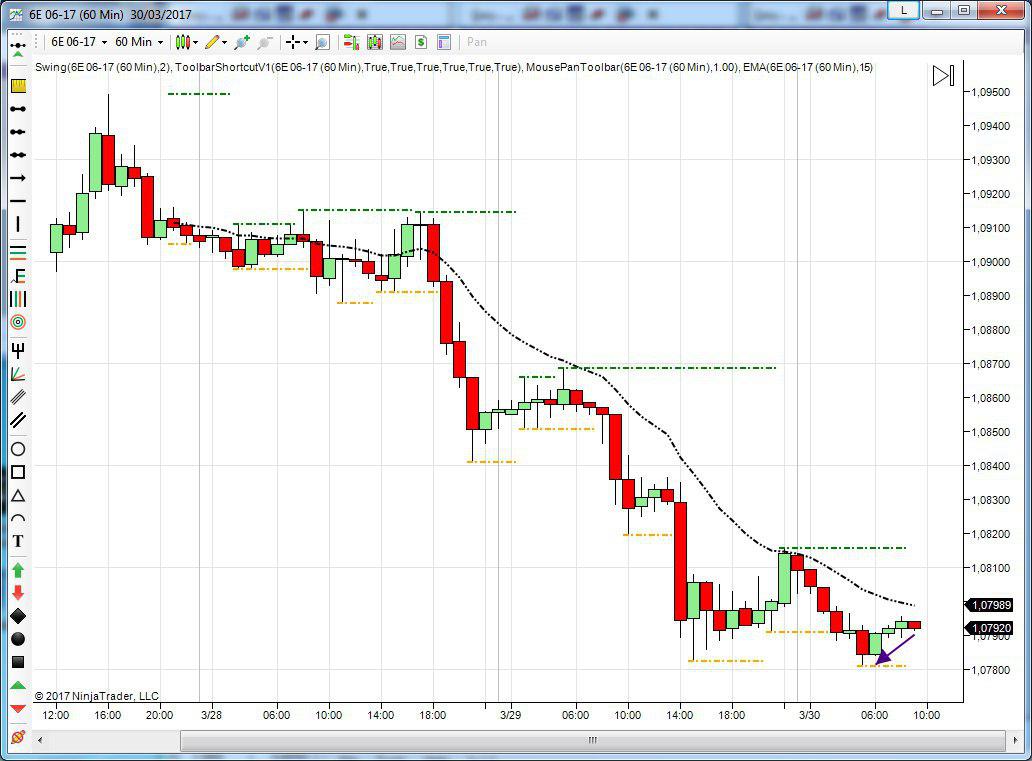
Task: Click the 1,09500 price axis label
Action: (991, 92)
